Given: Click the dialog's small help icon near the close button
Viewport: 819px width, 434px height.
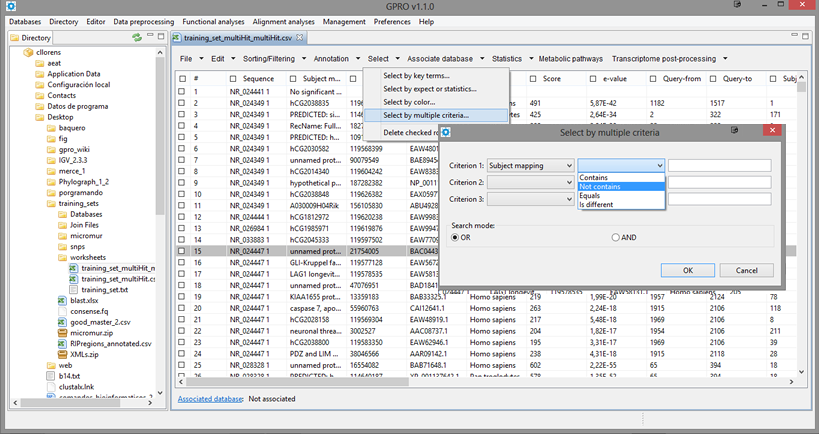Looking at the screenshot, I should (734, 130).
